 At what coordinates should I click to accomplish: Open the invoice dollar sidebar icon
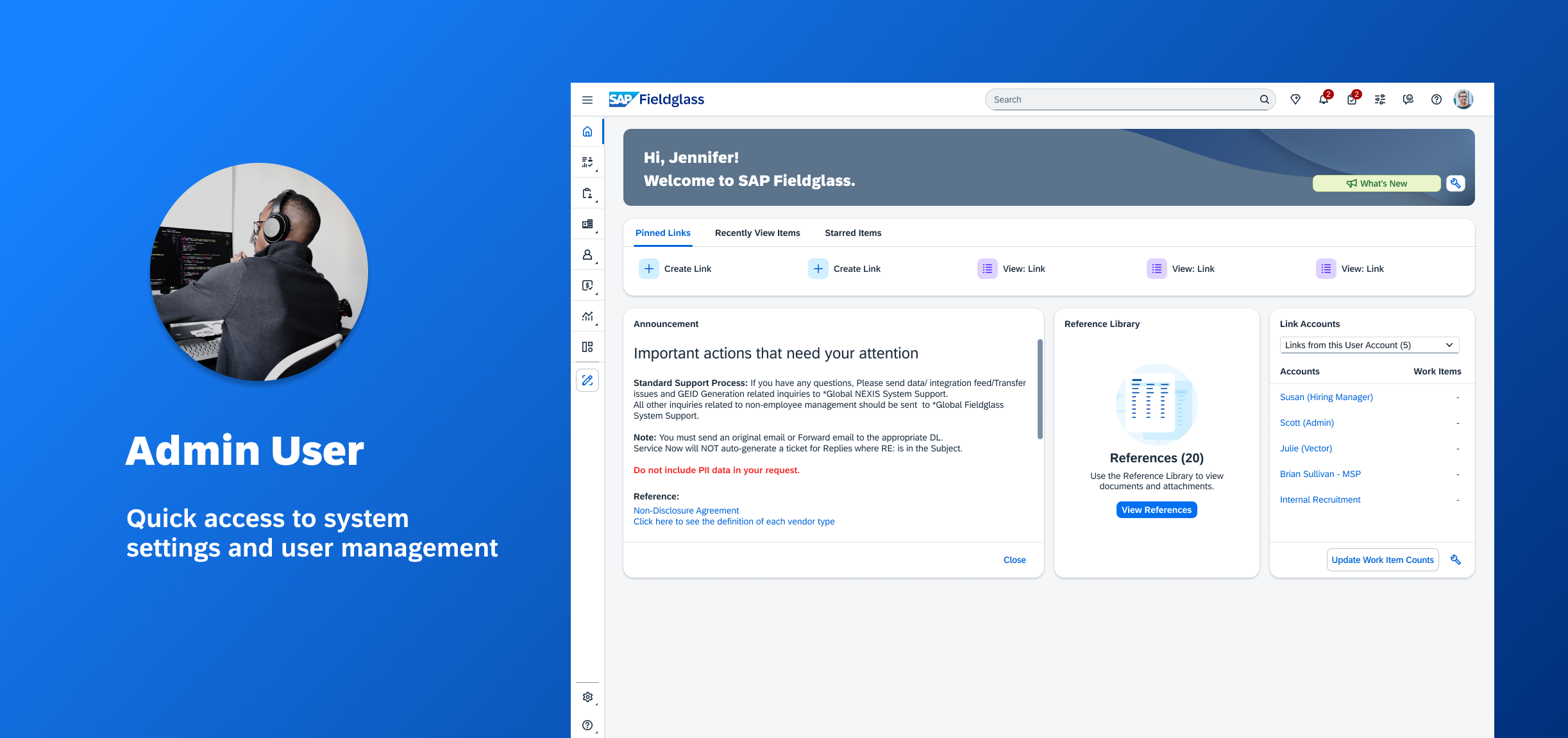[587, 285]
